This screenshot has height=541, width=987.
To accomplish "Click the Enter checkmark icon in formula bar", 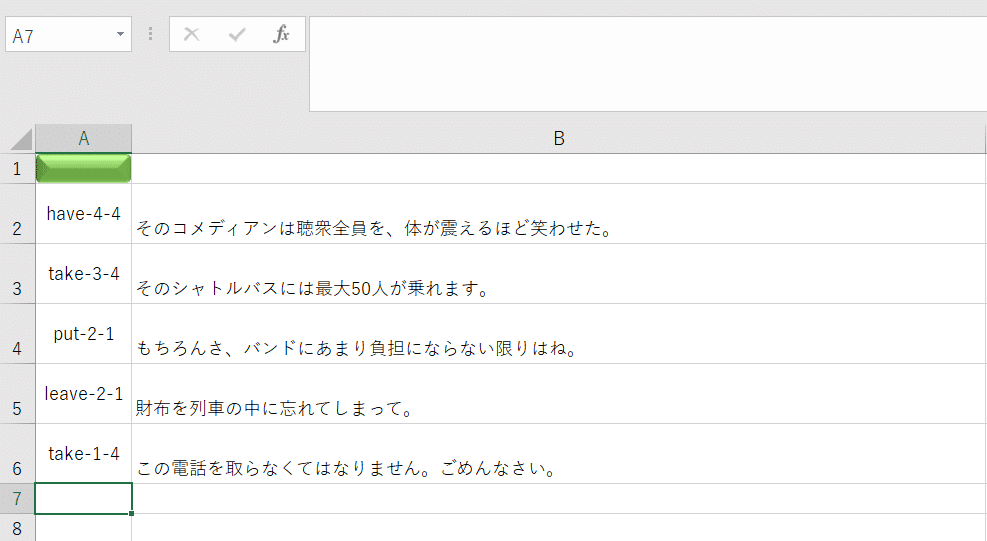I will (237, 34).
